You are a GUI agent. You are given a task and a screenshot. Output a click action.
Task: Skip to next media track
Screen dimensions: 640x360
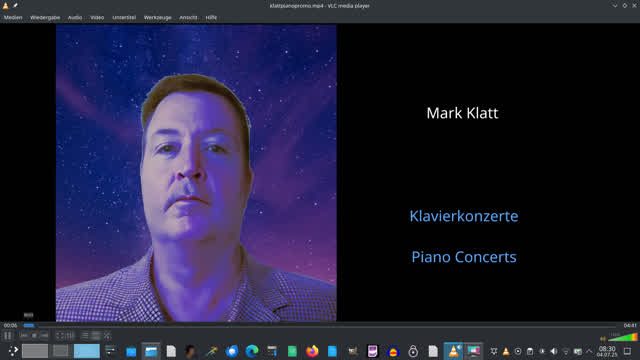(x=44, y=336)
